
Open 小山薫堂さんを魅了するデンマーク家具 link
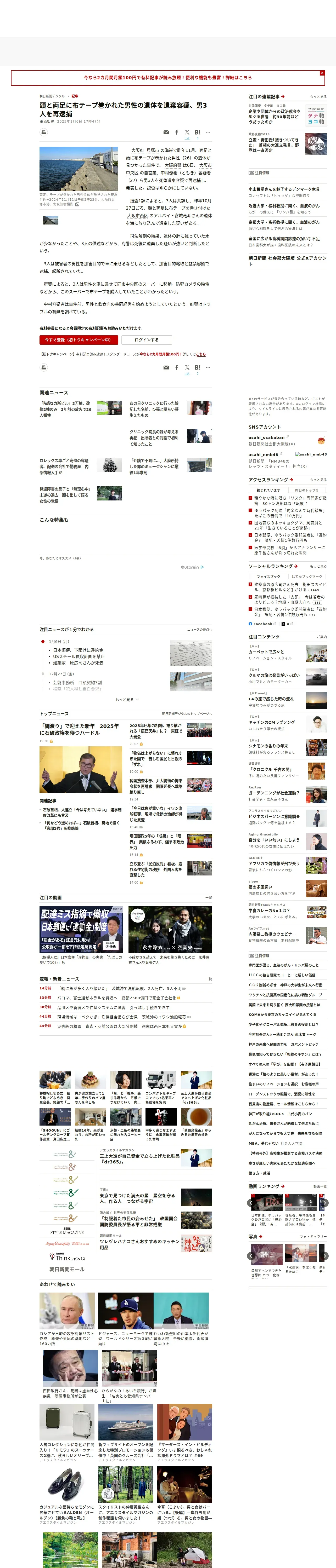point(284,189)
